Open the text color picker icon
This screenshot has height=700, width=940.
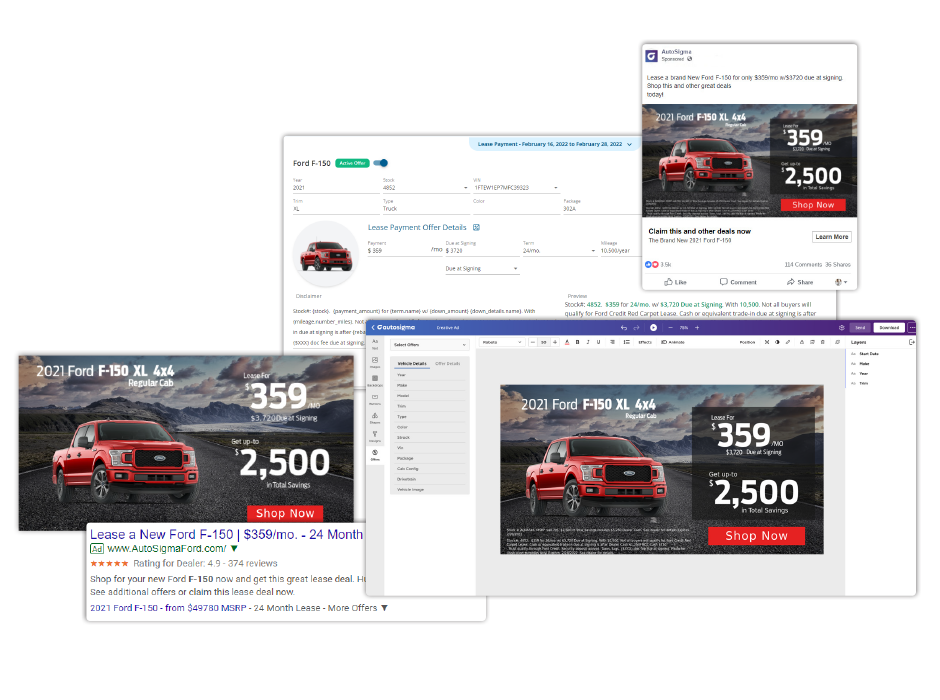[567, 342]
